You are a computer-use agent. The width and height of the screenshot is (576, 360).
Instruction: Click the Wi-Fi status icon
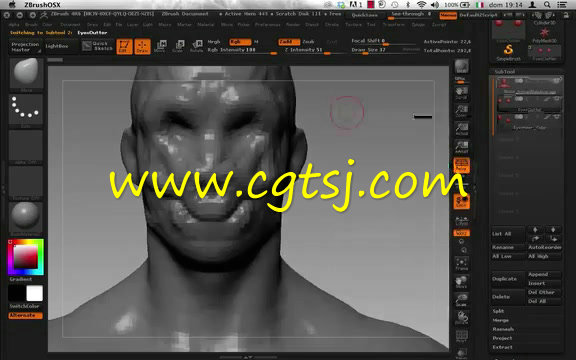click(421, 5)
